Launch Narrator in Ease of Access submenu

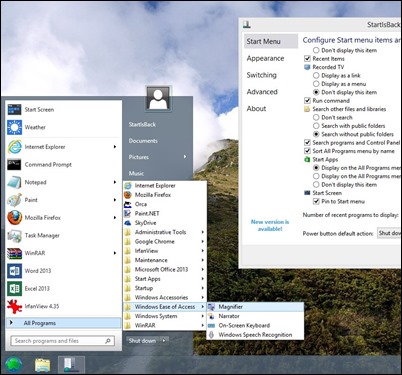pyautogui.click(x=255, y=316)
